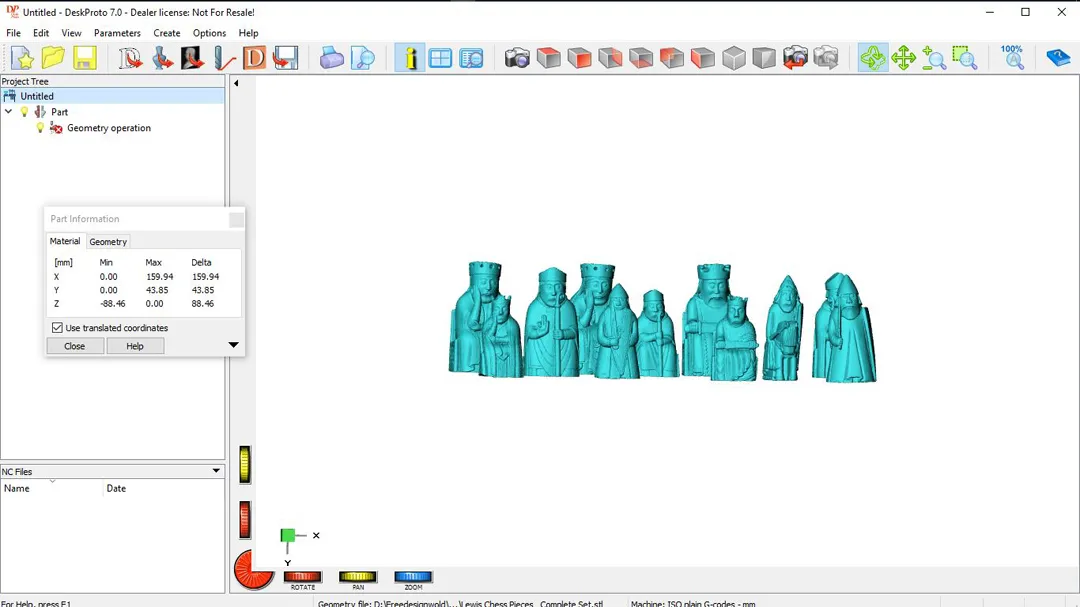Select the bottom view cube icon
Viewport: 1080px width, 607px height.
point(641,58)
